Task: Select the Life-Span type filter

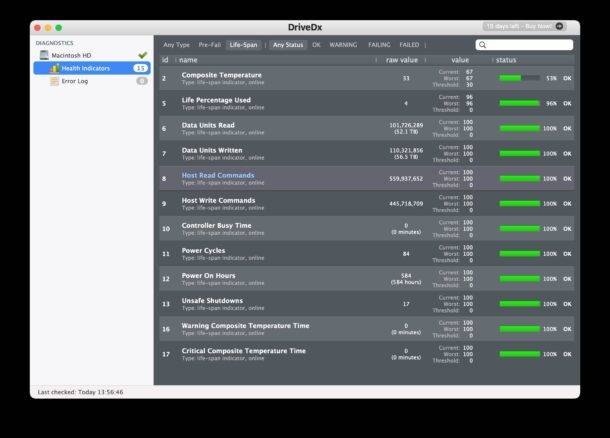Action: (243, 45)
